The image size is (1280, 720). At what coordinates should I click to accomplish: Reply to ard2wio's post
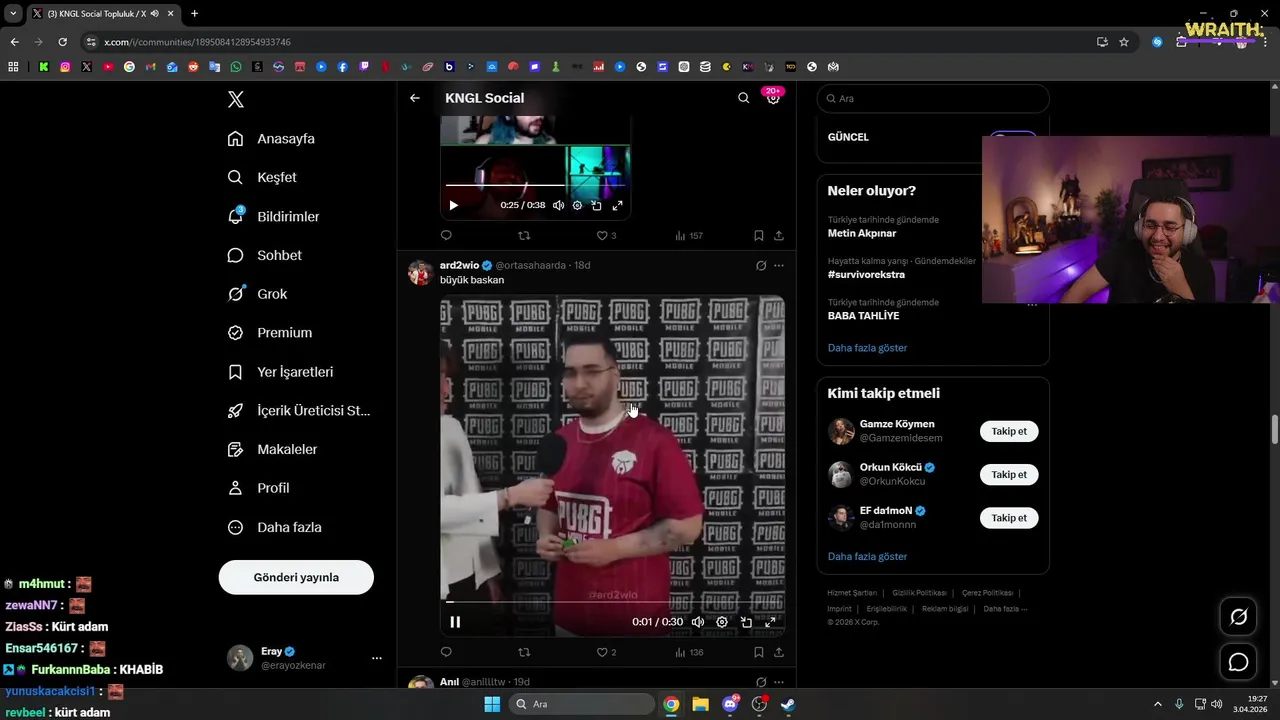446,652
